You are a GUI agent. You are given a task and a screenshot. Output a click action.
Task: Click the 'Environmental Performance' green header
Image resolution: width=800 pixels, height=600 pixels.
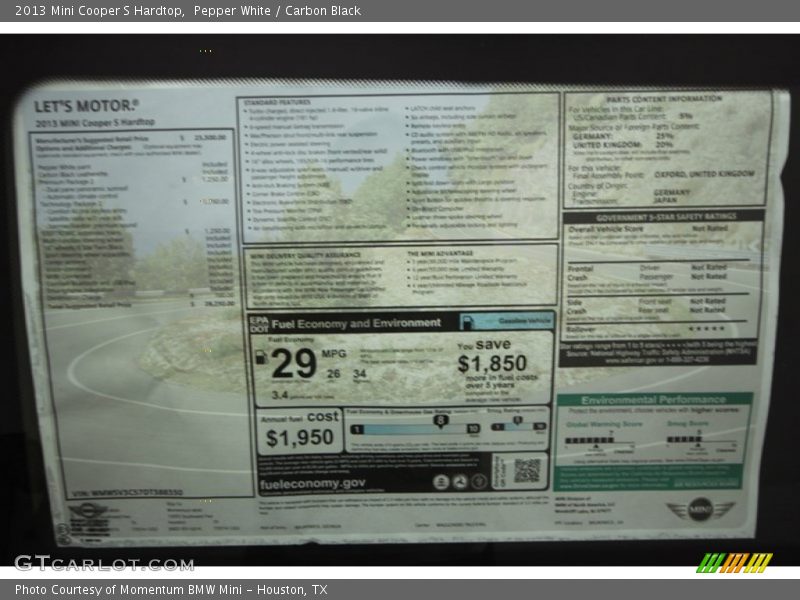click(x=653, y=399)
